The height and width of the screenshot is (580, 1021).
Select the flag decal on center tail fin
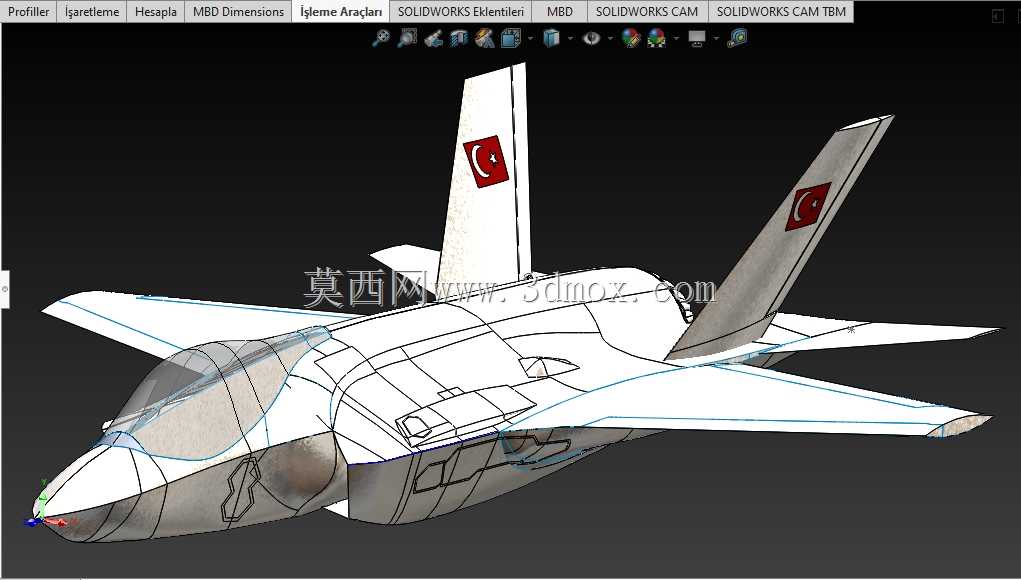coord(486,161)
